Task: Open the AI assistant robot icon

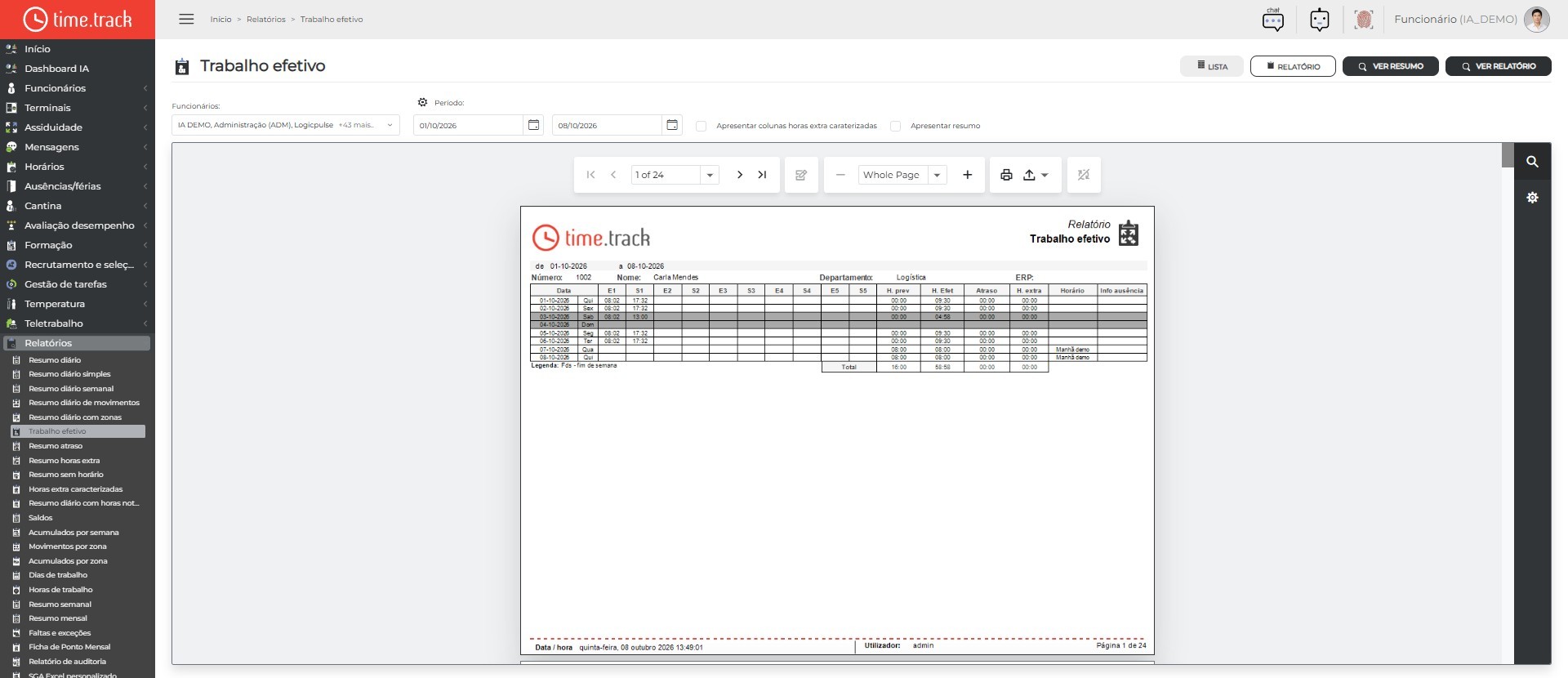Action: (1320, 20)
